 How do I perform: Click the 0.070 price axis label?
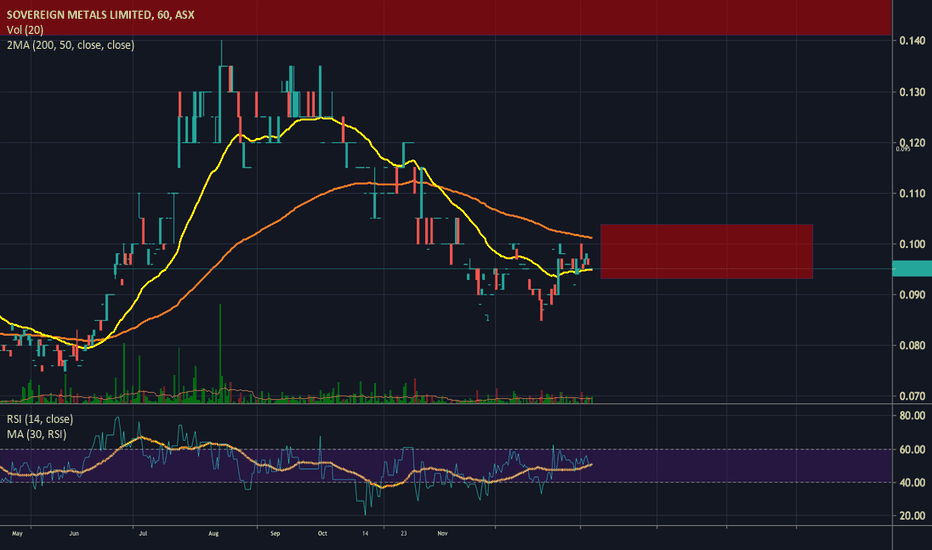pyautogui.click(x=912, y=396)
